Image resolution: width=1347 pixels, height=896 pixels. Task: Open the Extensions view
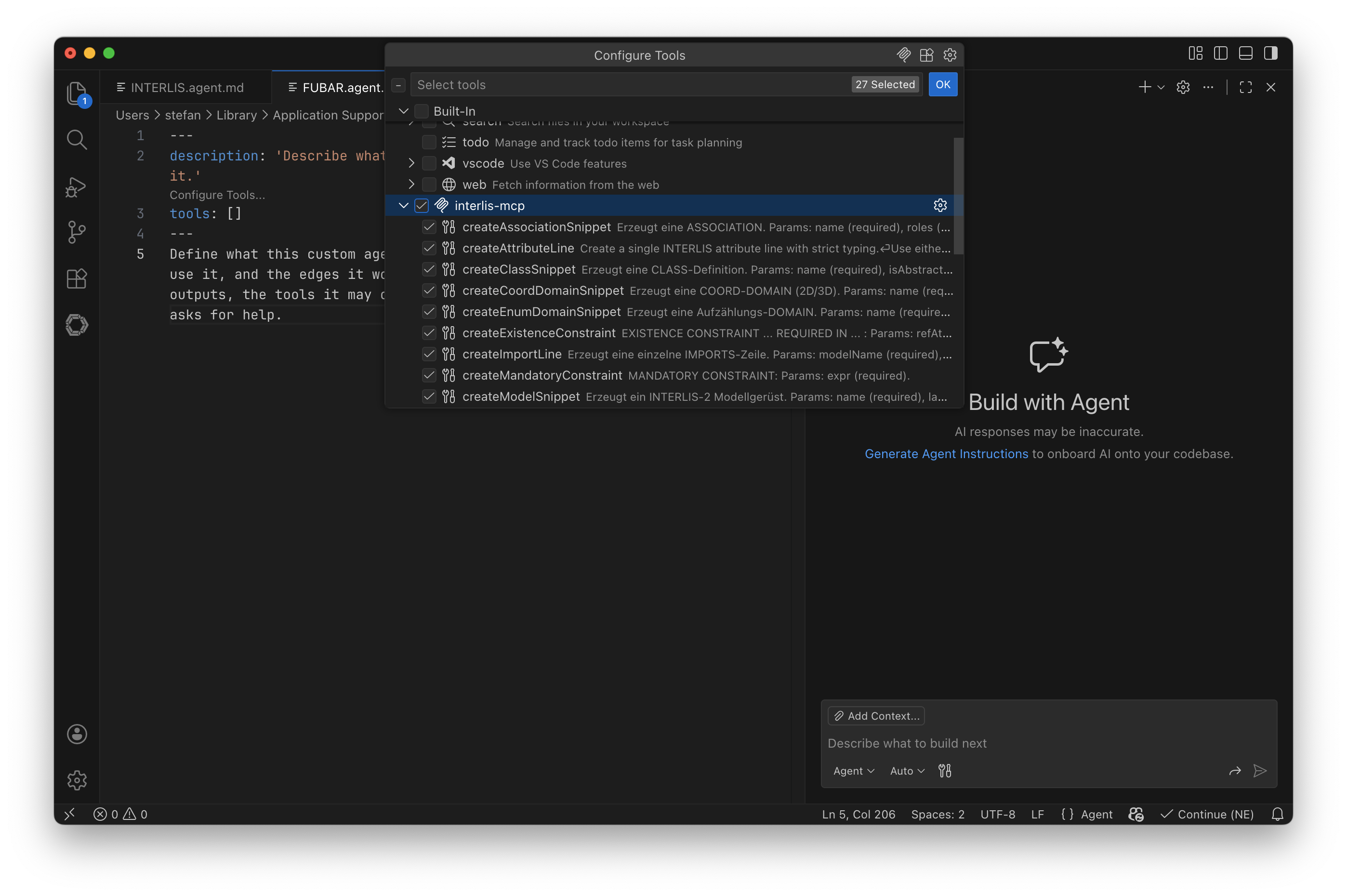click(x=77, y=279)
